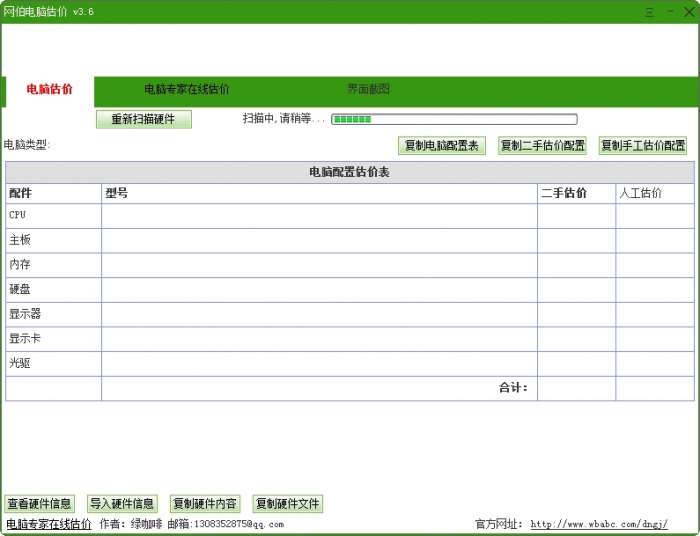The width and height of the screenshot is (700, 536).
Task: Select the 界面截图 tab
Action: coord(368,89)
